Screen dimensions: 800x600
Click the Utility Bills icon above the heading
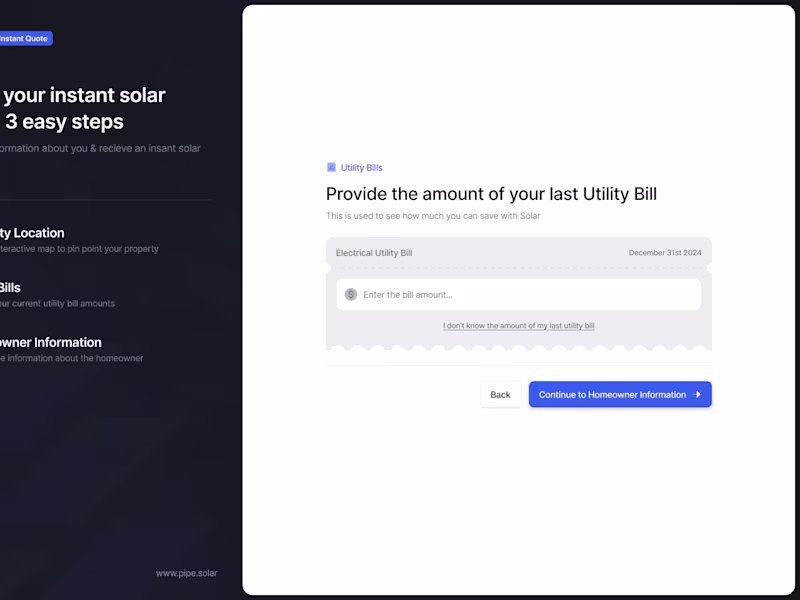tap(331, 168)
